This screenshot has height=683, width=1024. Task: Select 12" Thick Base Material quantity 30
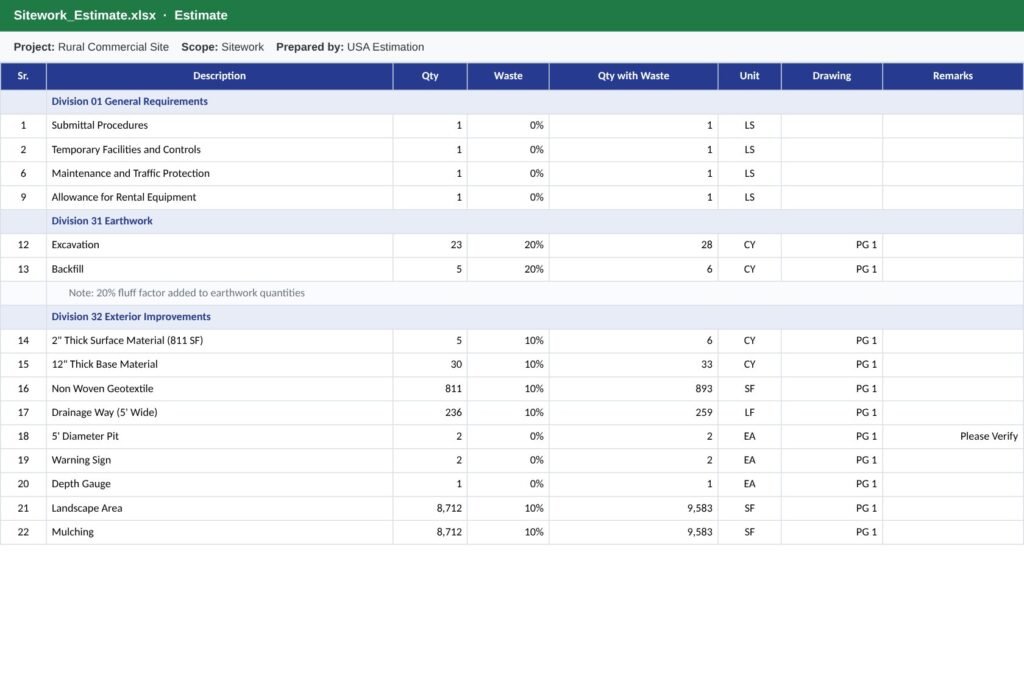(430, 364)
